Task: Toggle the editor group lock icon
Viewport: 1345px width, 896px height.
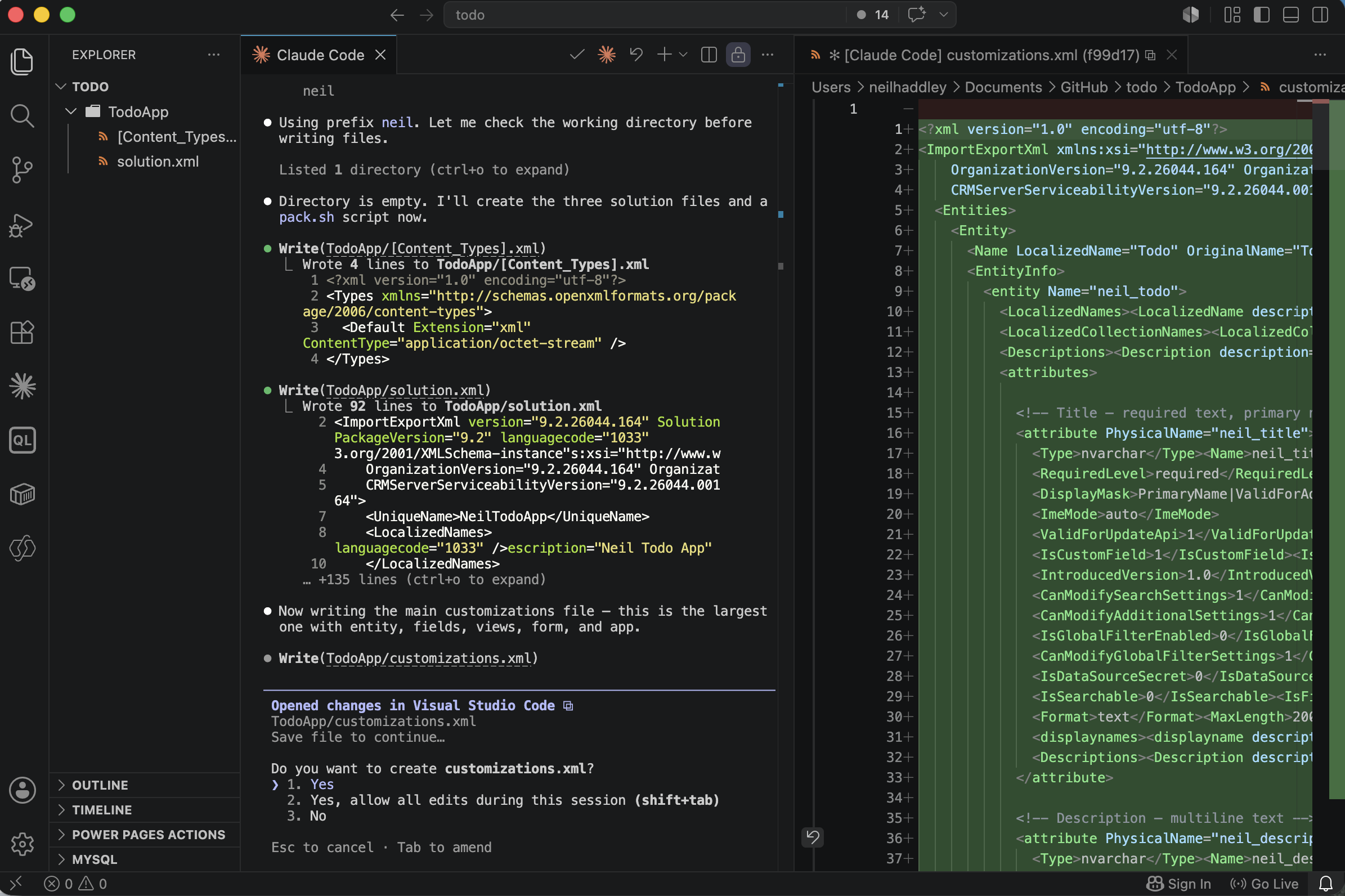Action: (x=738, y=55)
